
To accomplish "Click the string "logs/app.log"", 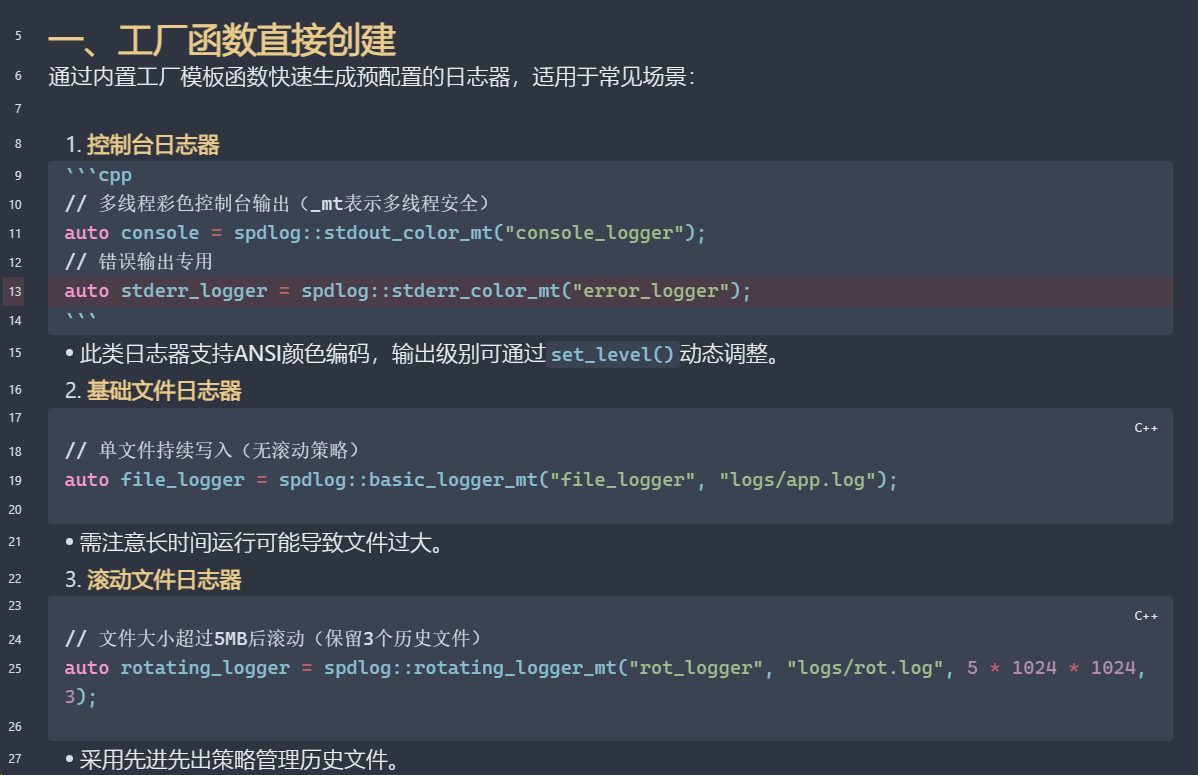I will [797, 479].
